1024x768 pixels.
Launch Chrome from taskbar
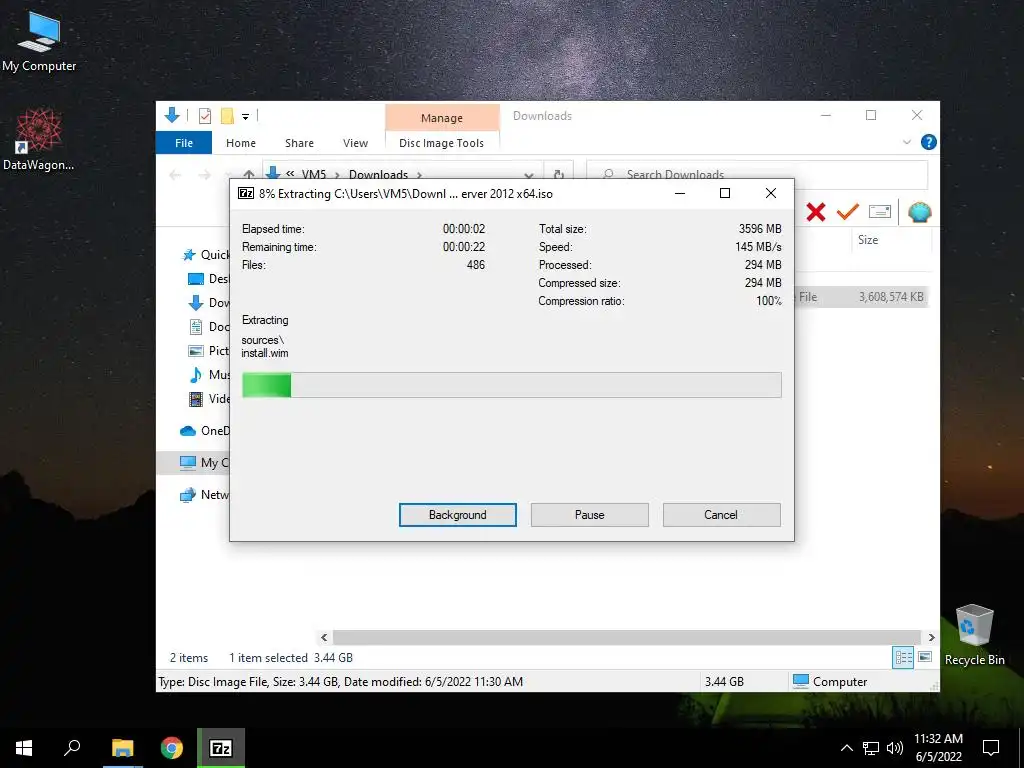[172, 748]
